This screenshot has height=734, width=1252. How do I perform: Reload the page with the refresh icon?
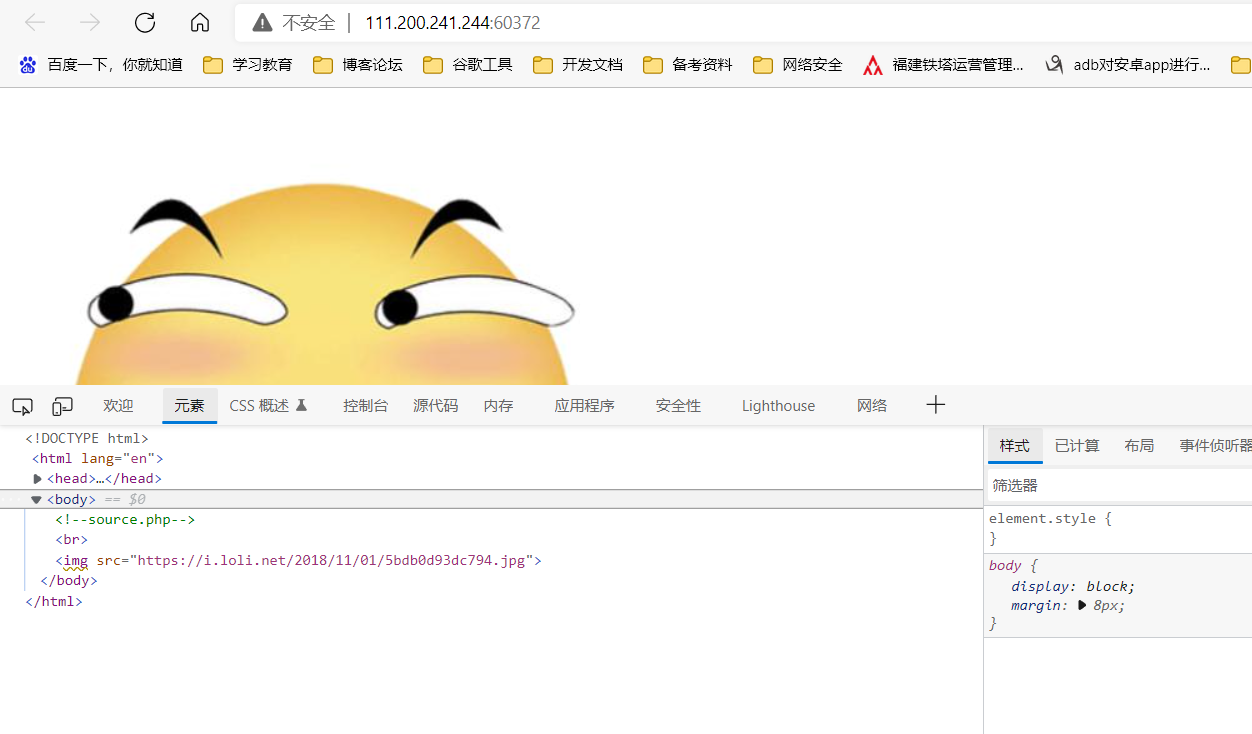tap(144, 22)
